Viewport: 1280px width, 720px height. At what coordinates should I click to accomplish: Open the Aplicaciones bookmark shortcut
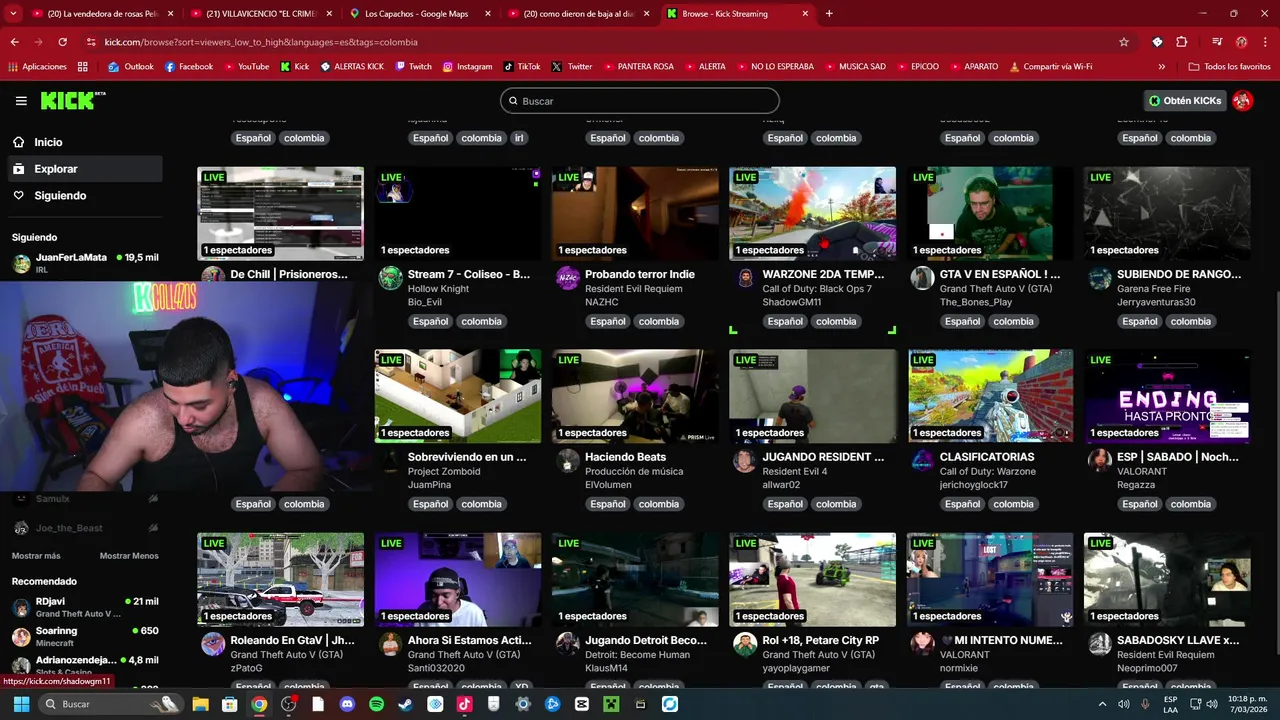point(37,67)
